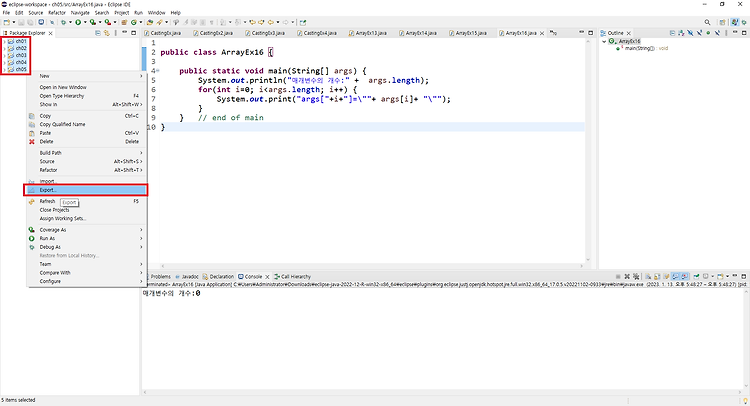The width and height of the screenshot is (750, 406).
Task: Close the ArrayEx16.java editor tab
Action: (542, 33)
